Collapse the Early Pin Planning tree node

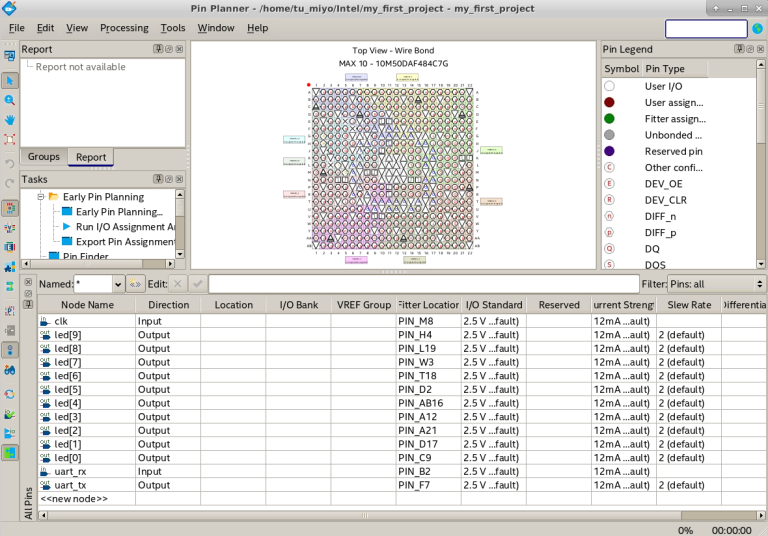click(40, 197)
